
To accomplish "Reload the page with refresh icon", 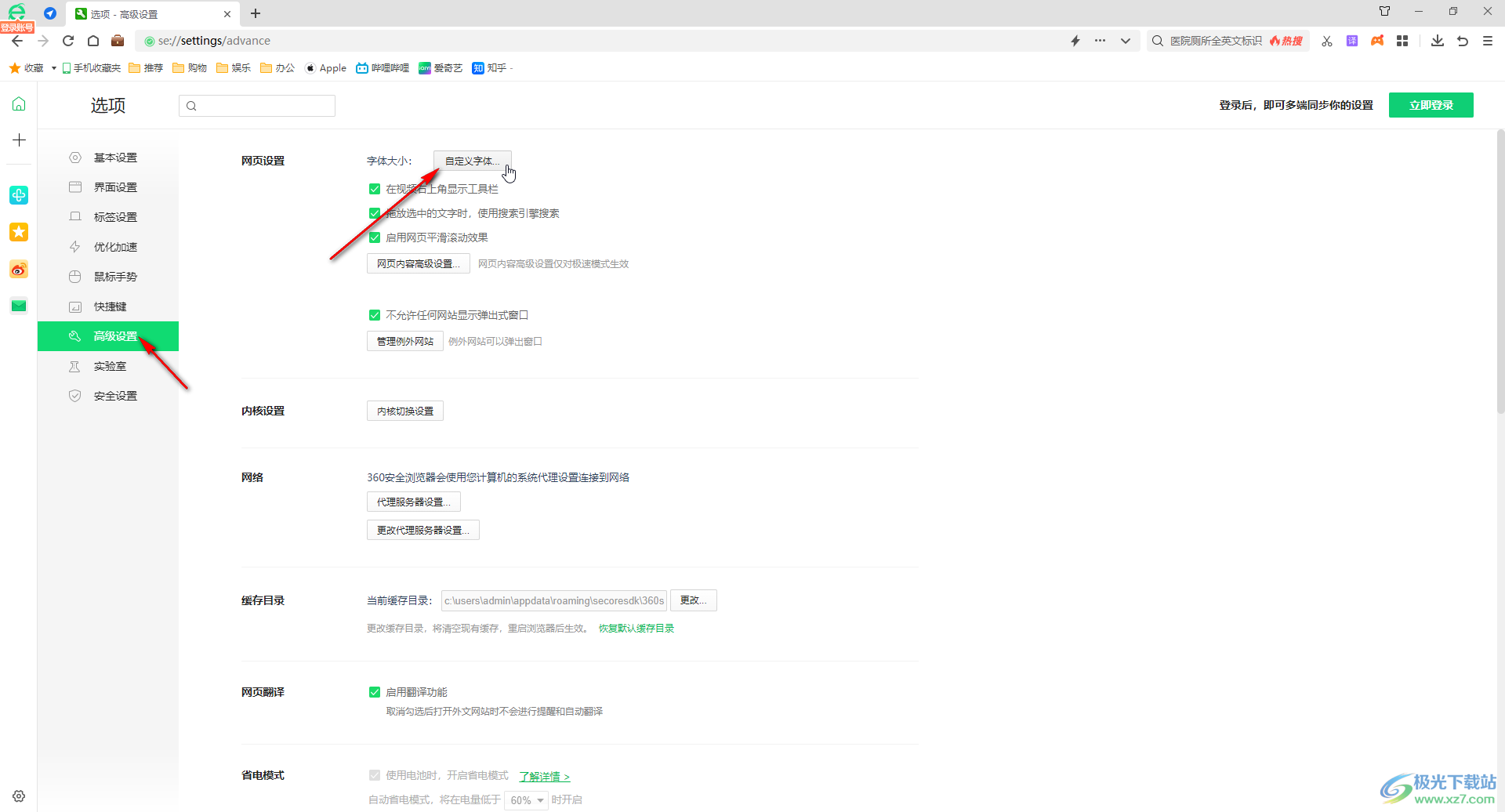I will [x=68, y=41].
